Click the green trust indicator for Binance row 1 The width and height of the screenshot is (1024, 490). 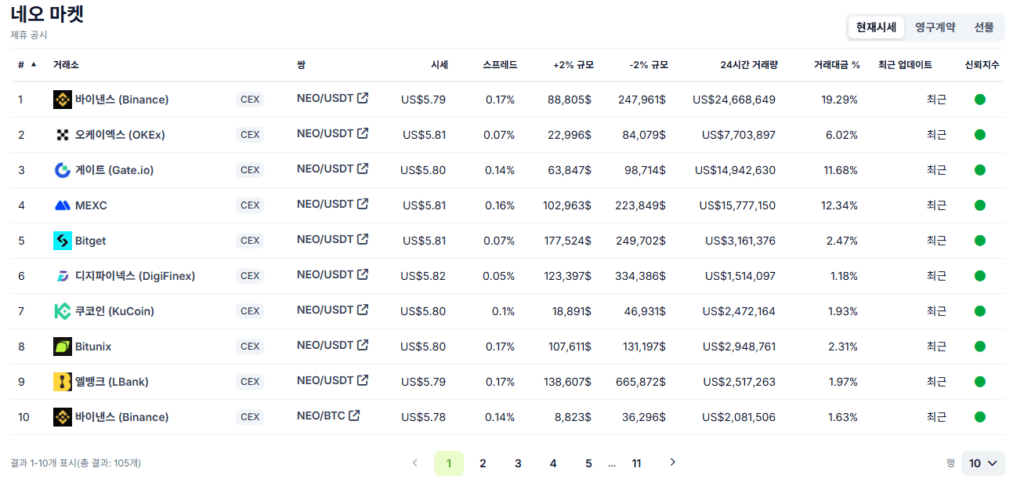[980, 99]
